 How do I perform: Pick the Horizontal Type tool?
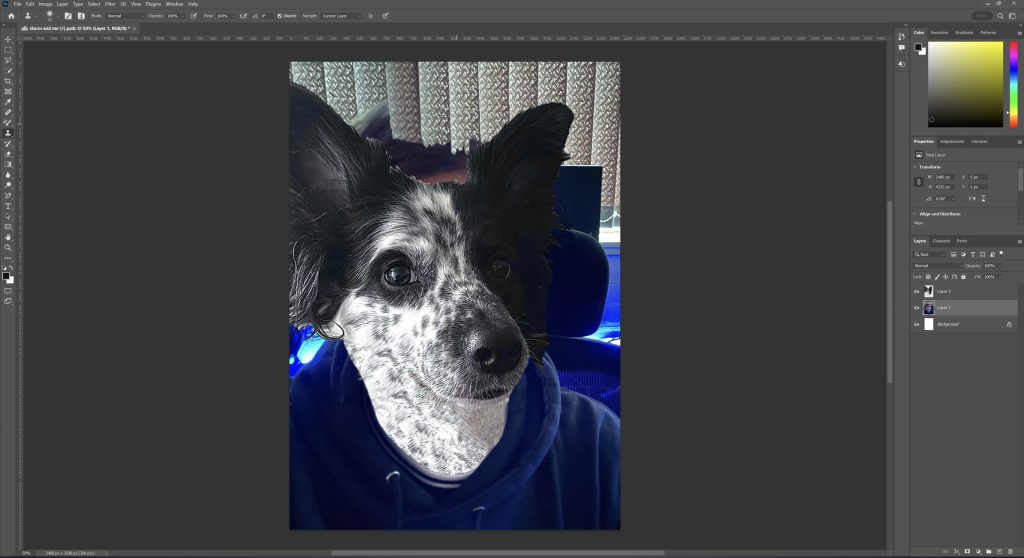pyautogui.click(x=8, y=206)
